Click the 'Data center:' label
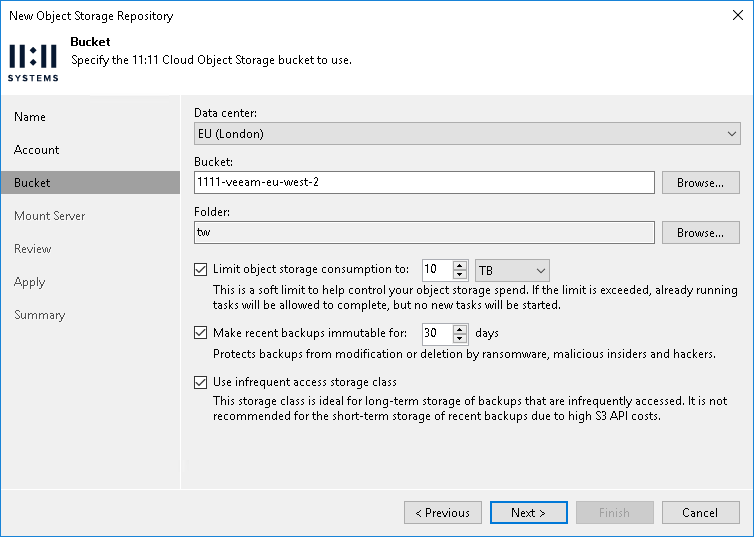Image resolution: width=754 pixels, height=537 pixels. [x=226, y=113]
